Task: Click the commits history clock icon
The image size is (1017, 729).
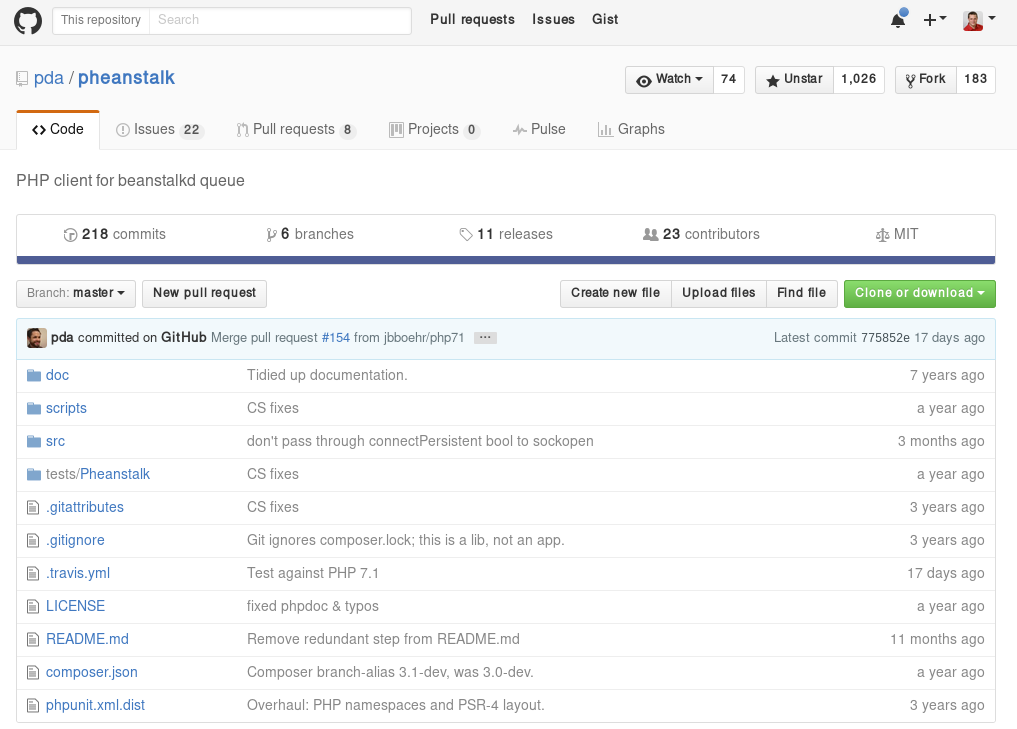Action: click(70, 235)
